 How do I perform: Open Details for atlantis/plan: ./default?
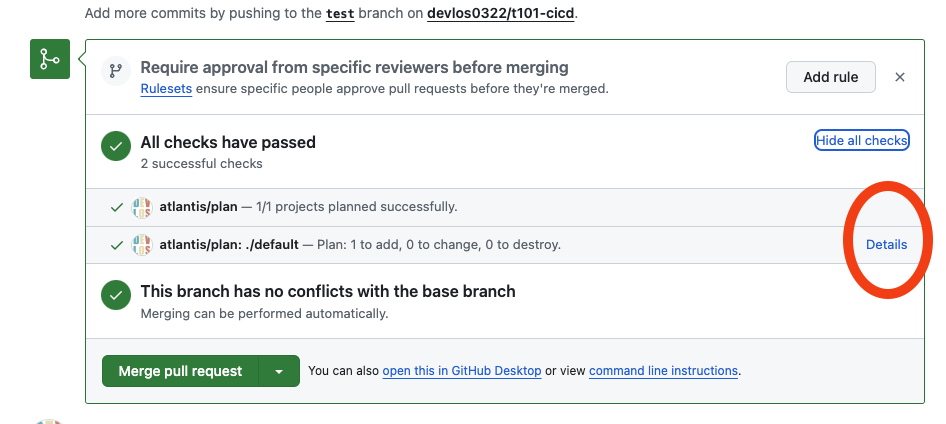point(886,244)
